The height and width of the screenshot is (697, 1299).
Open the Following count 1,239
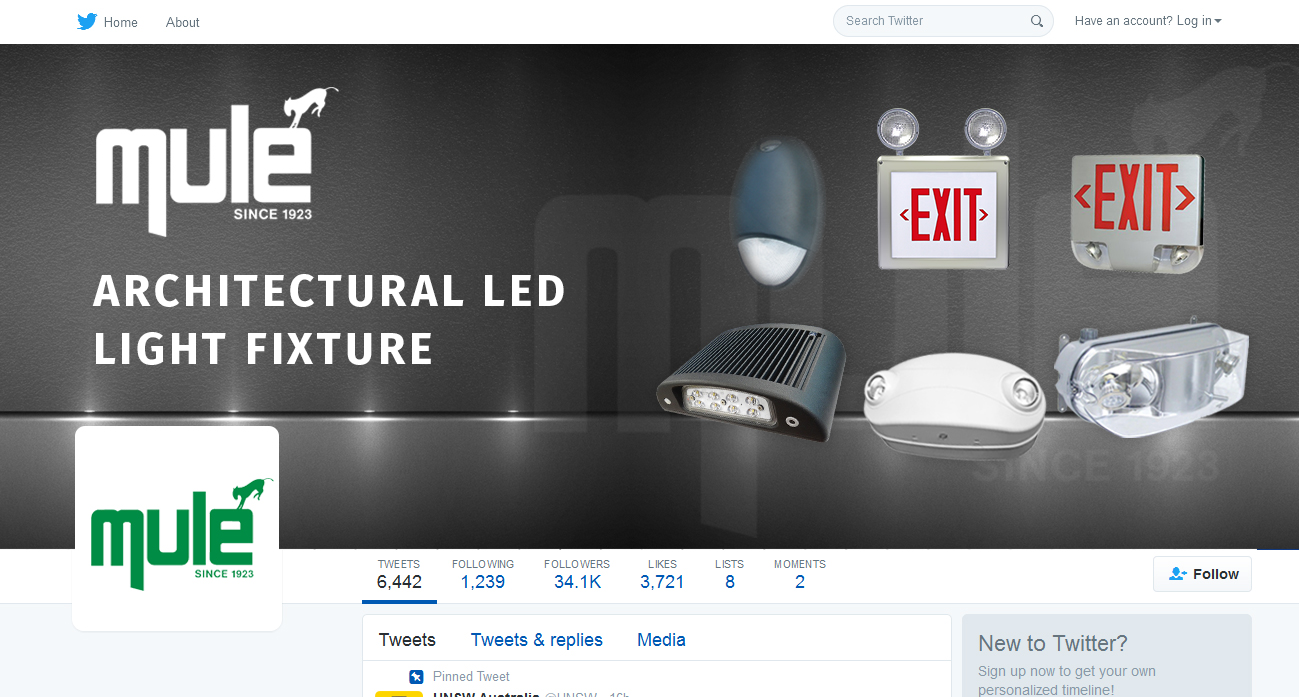[483, 575]
